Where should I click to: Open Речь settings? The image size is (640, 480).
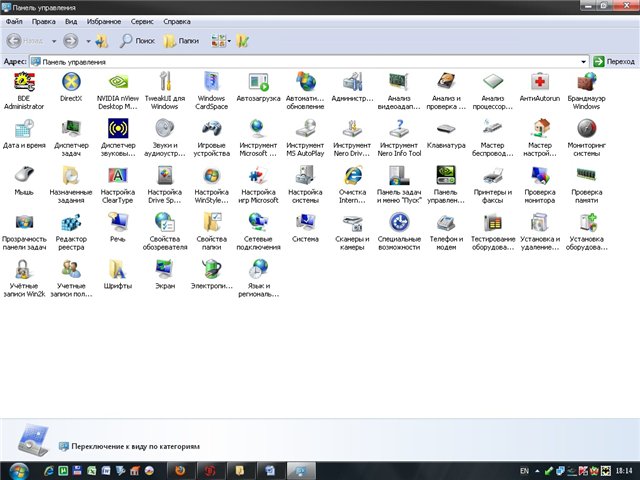[x=118, y=228]
